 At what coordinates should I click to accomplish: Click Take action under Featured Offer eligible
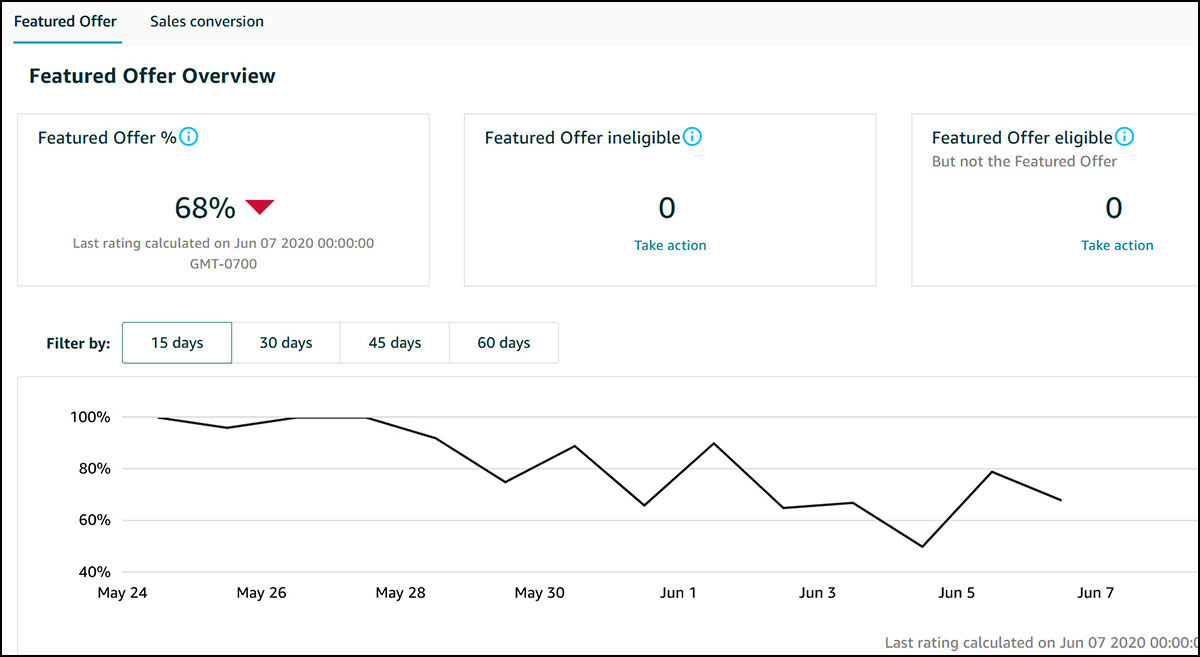tap(1117, 245)
